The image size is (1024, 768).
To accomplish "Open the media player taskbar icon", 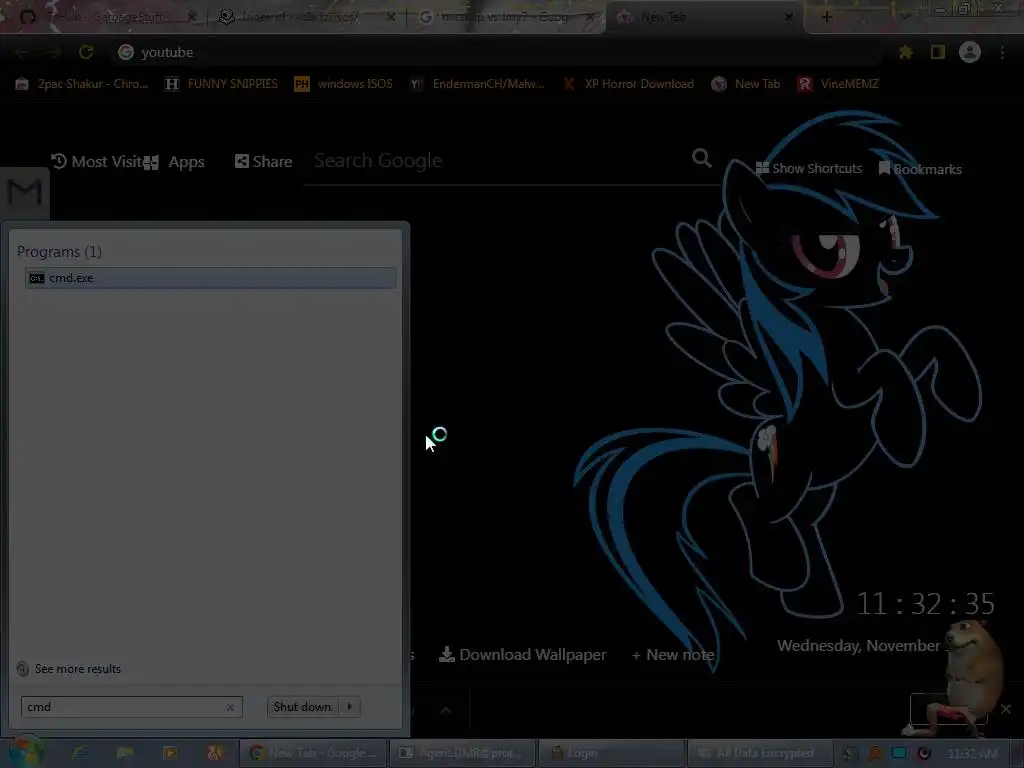I will pyautogui.click(x=170, y=753).
